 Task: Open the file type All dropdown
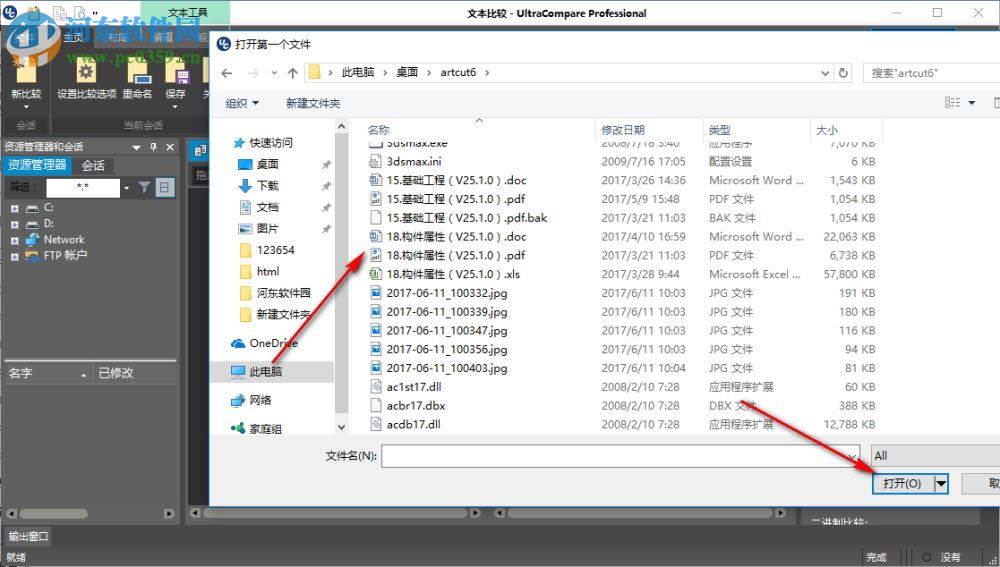tap(935, 455)
